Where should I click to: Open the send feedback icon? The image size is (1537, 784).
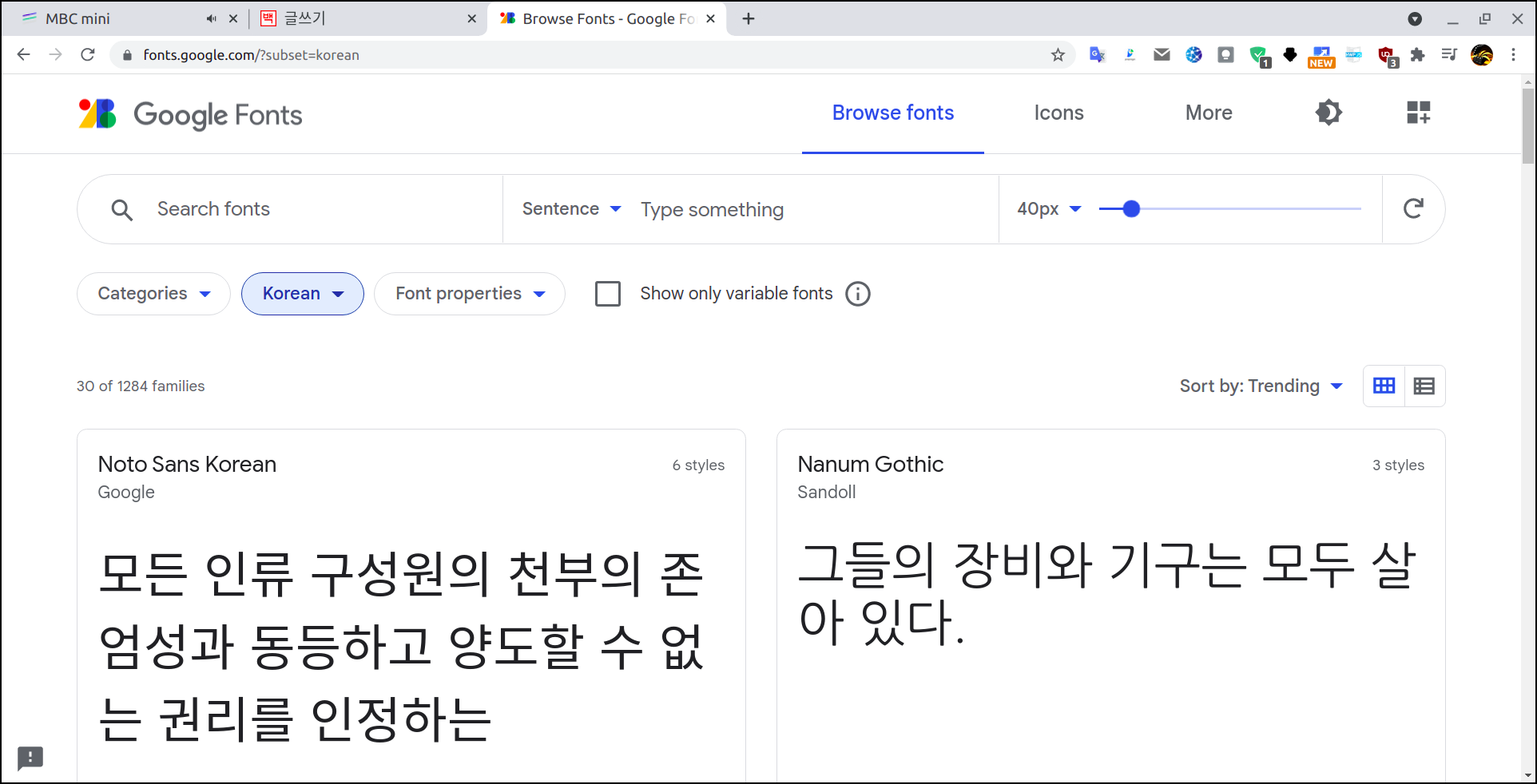pyautogui.click(x=30, y=757)
